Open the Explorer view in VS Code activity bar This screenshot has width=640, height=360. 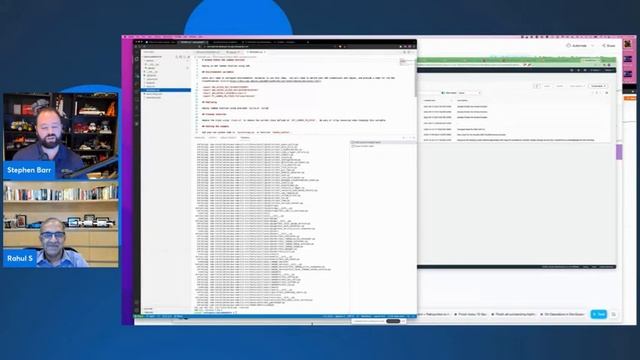[137, 59]
